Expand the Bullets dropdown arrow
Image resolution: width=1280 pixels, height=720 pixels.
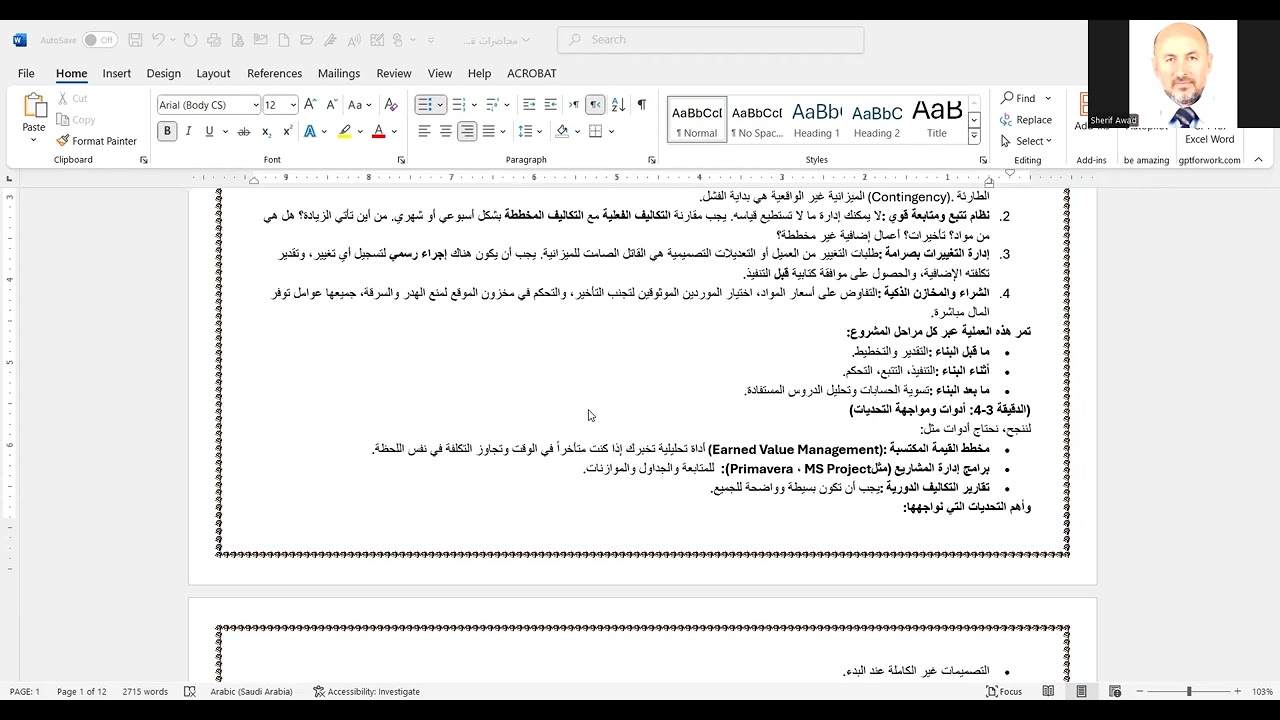tap(440, 105)
